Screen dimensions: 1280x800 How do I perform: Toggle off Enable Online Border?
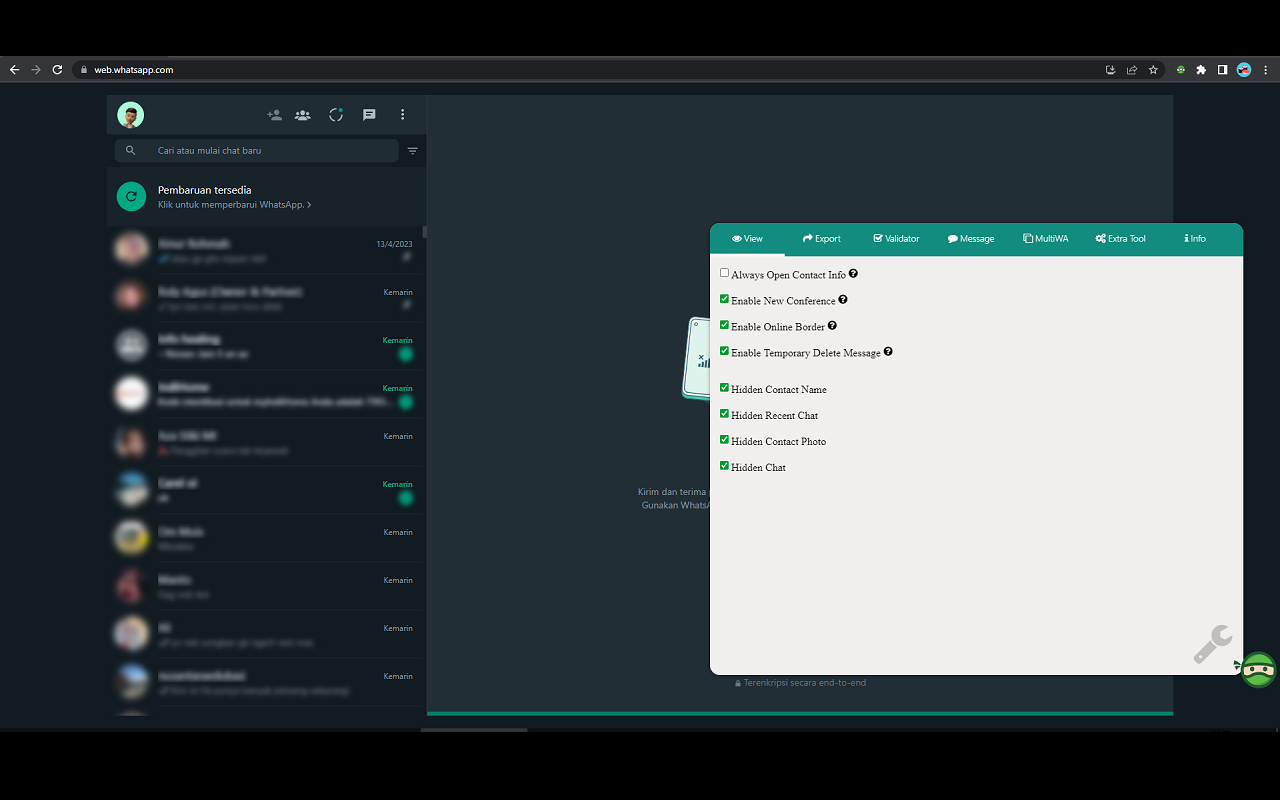click(724, 324)
